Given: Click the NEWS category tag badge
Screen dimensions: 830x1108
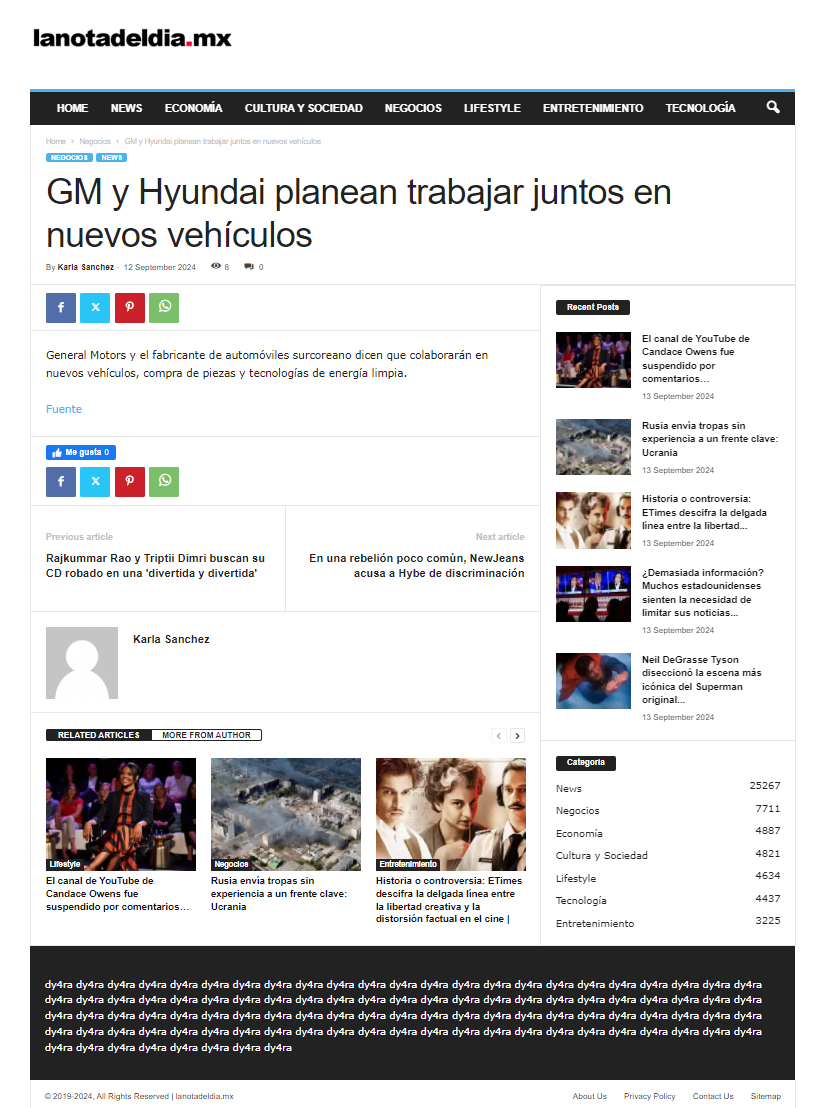Looking at the screenshot, I should point(112,158).
